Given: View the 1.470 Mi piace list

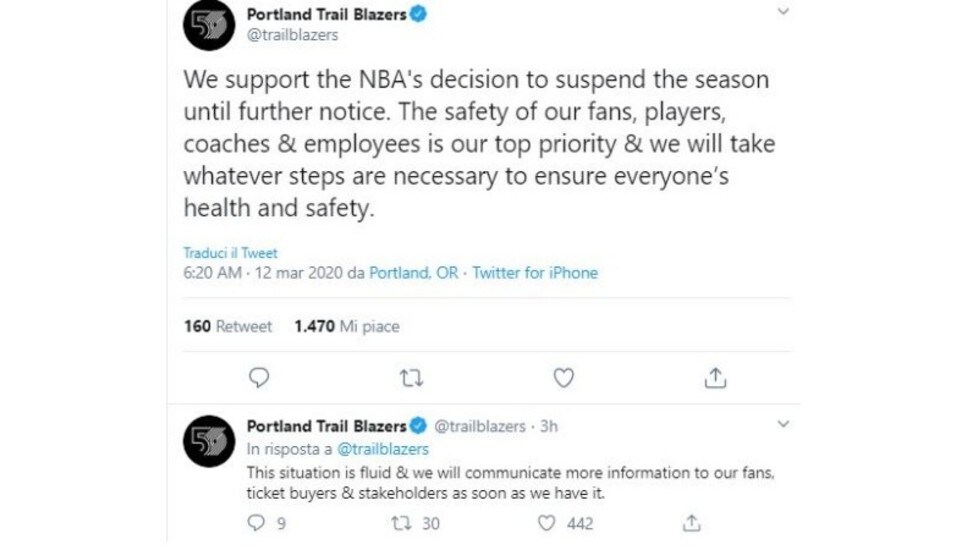Looking at the screenshot, I should pyautogui.click(x=347, y=326).
